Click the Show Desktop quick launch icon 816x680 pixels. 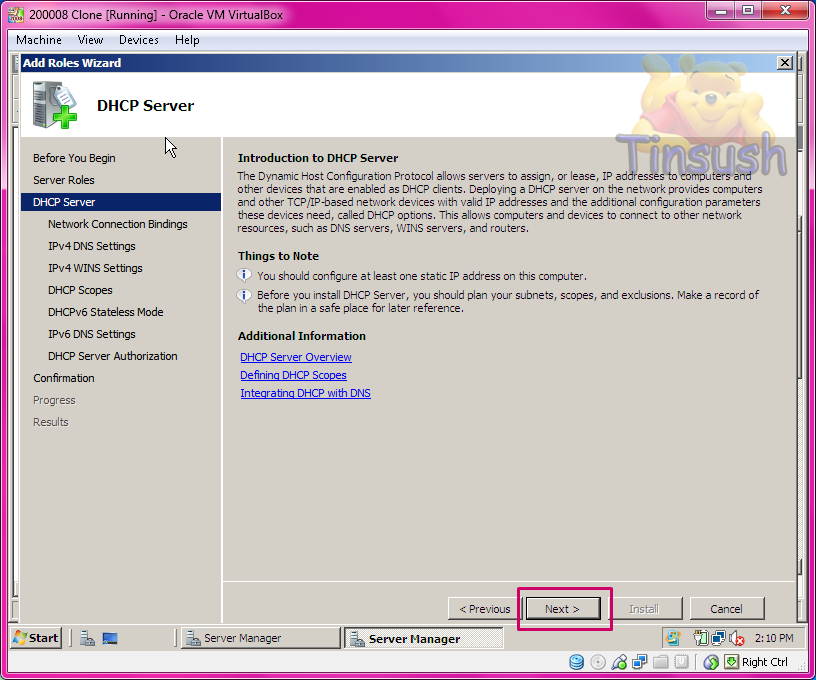click(x=110, y=638)
